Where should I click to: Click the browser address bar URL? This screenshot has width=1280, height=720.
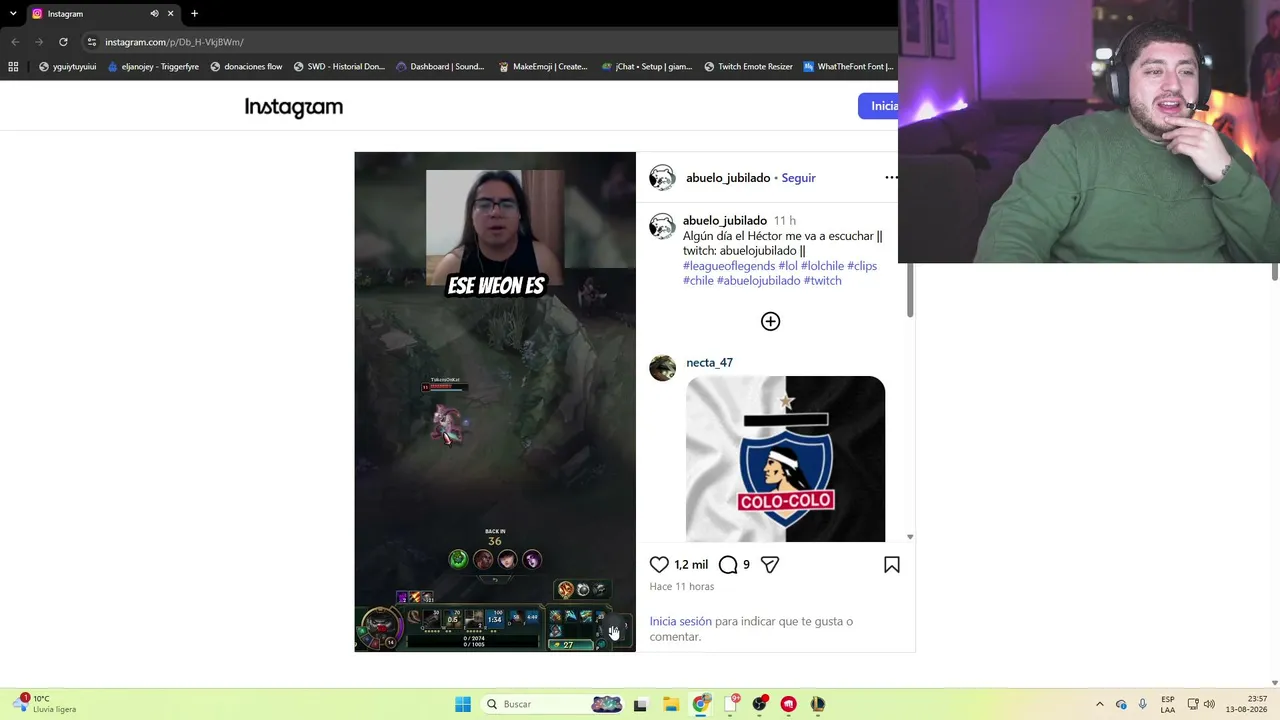174,42
